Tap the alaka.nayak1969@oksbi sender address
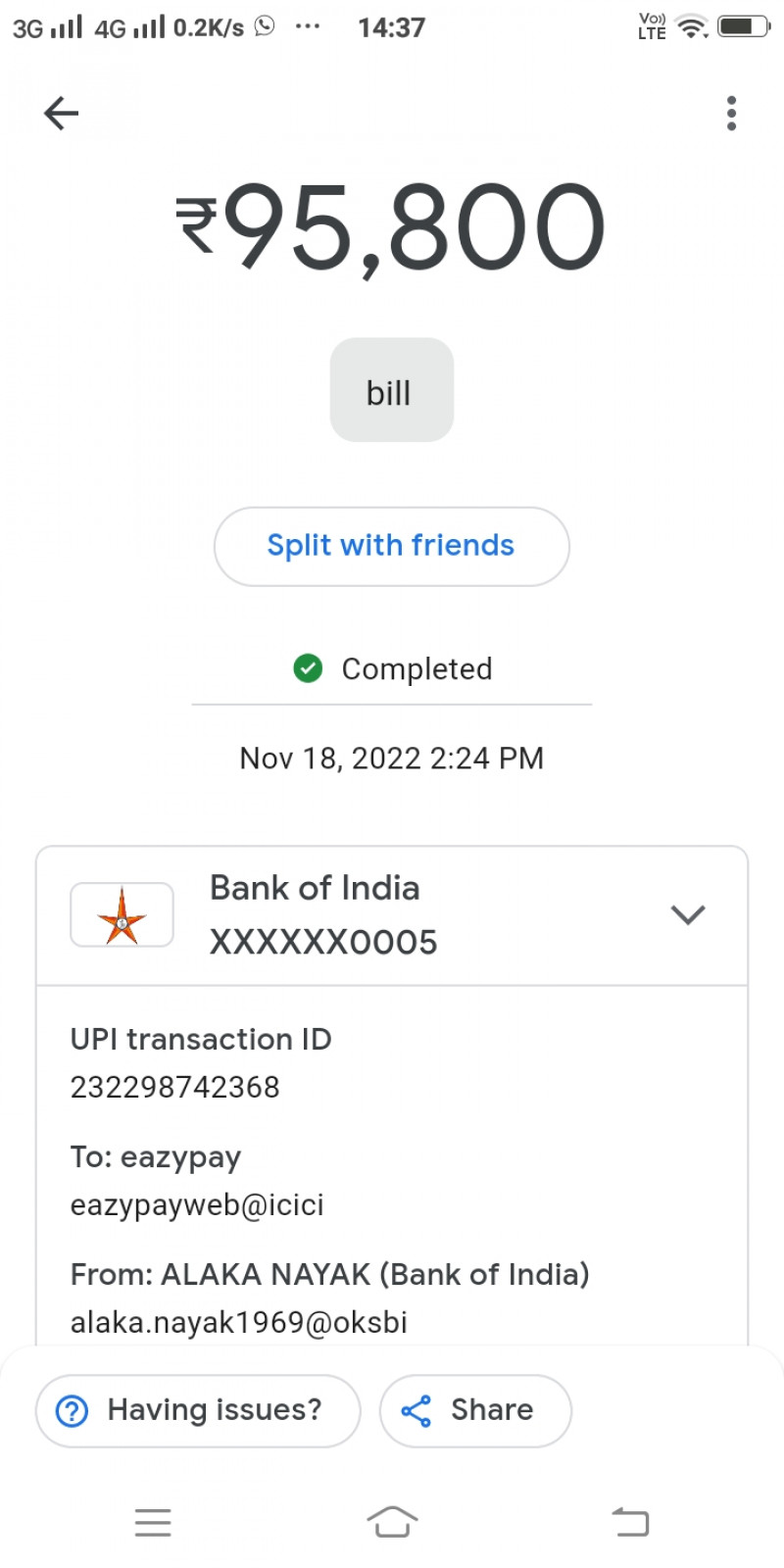This screenshot has height=1568, width=784. [239, 1322]
